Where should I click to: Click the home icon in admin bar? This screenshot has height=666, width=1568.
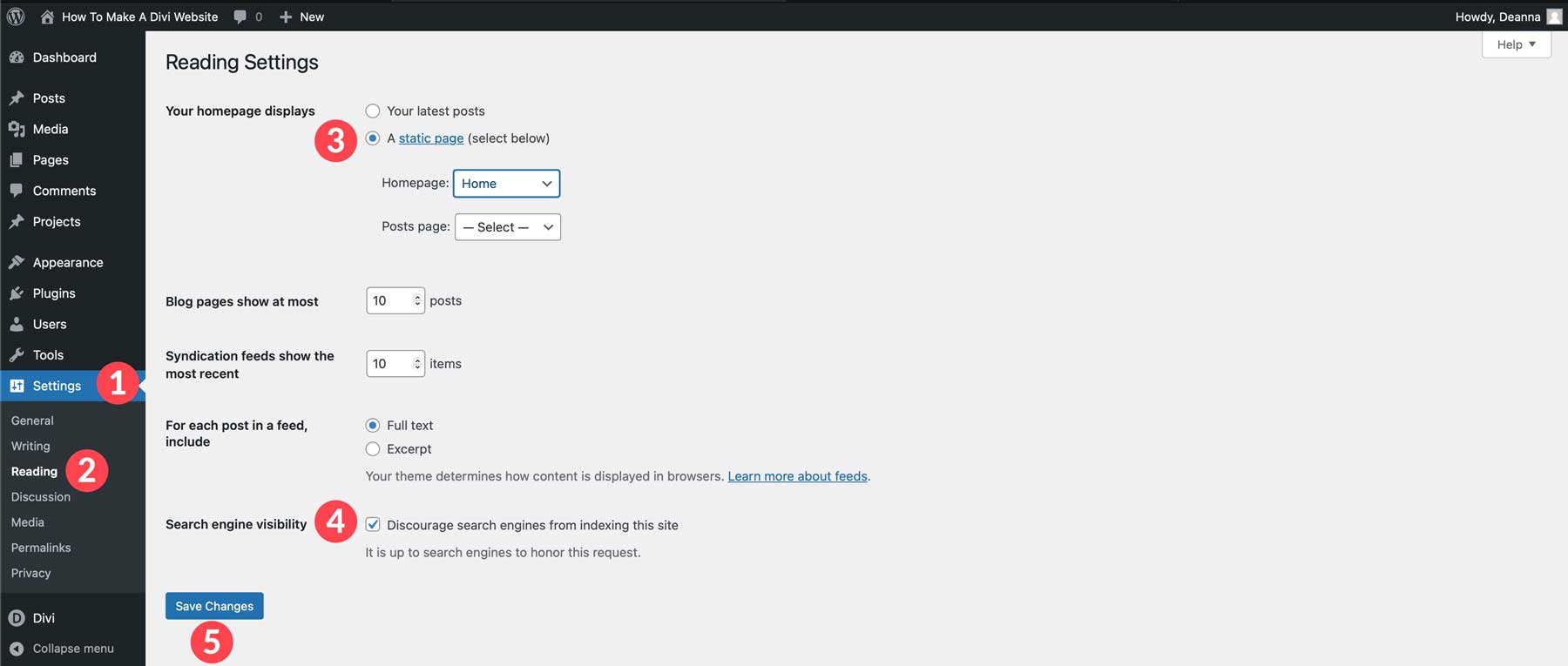click(x=47, y=17)
